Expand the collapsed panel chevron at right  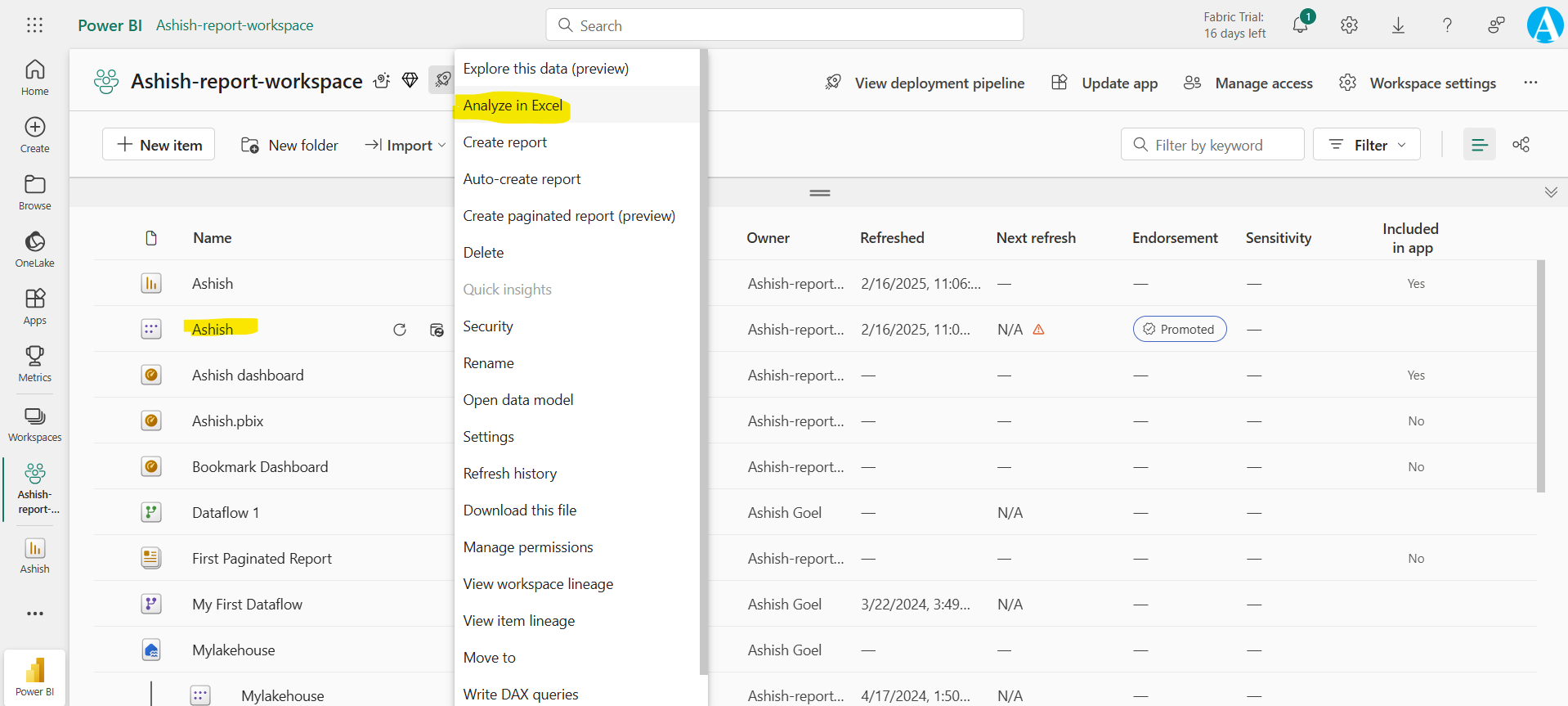(x=1551, y=192)
